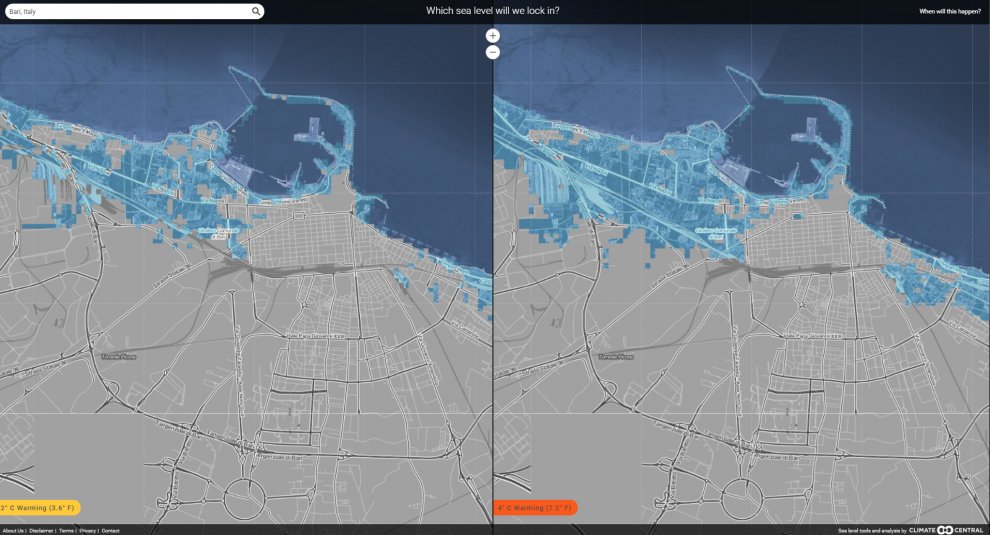Image resolution: width=990 pixels, height=535 pixels.
Task: Open the Privacy footer link
Action: [x=88, y=531]
